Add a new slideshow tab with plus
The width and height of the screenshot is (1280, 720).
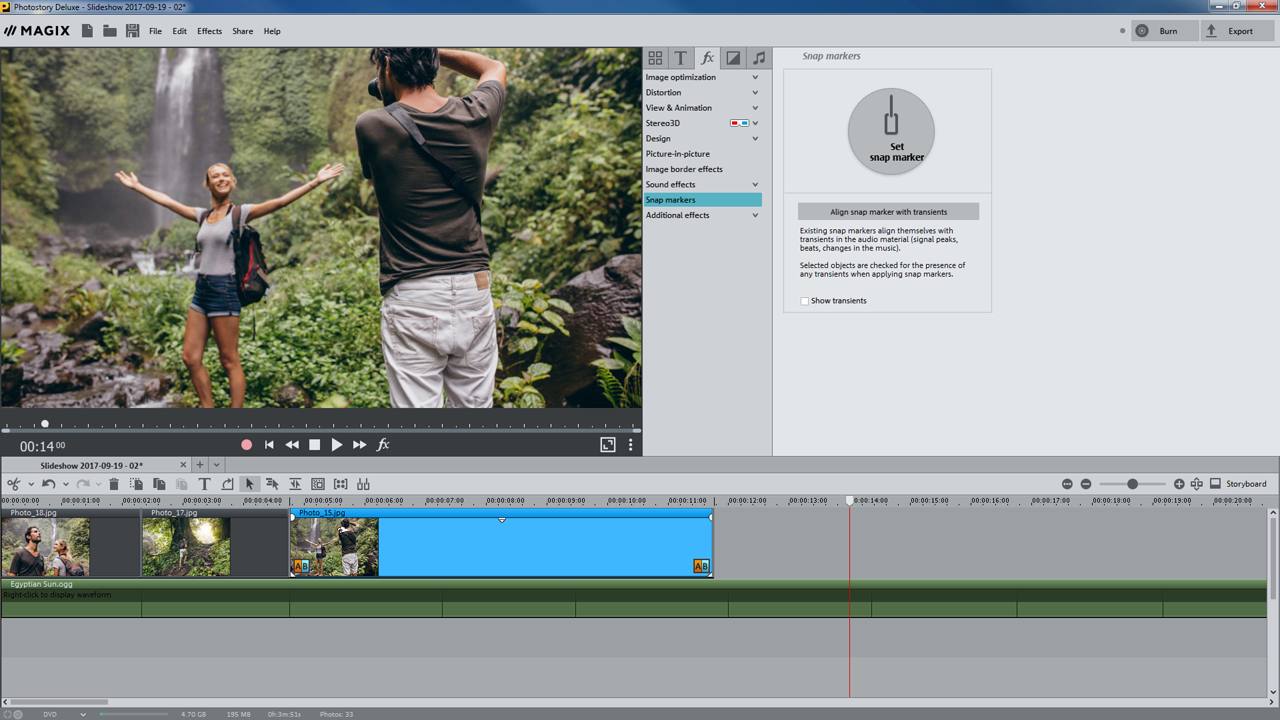199,465
